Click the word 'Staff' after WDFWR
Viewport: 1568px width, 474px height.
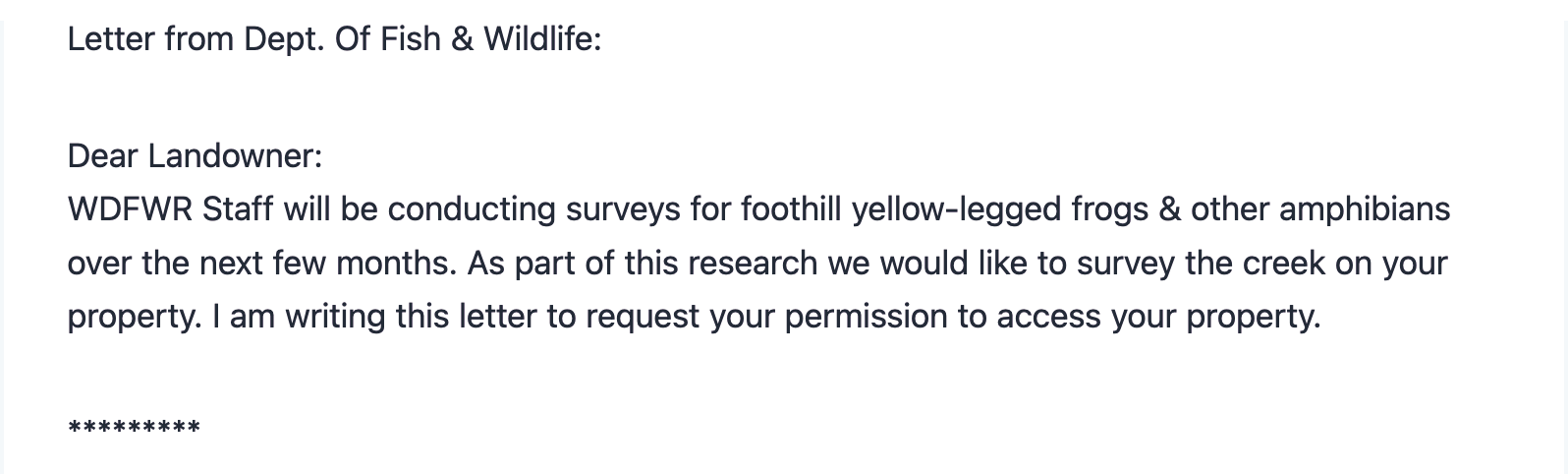[238, 210]
